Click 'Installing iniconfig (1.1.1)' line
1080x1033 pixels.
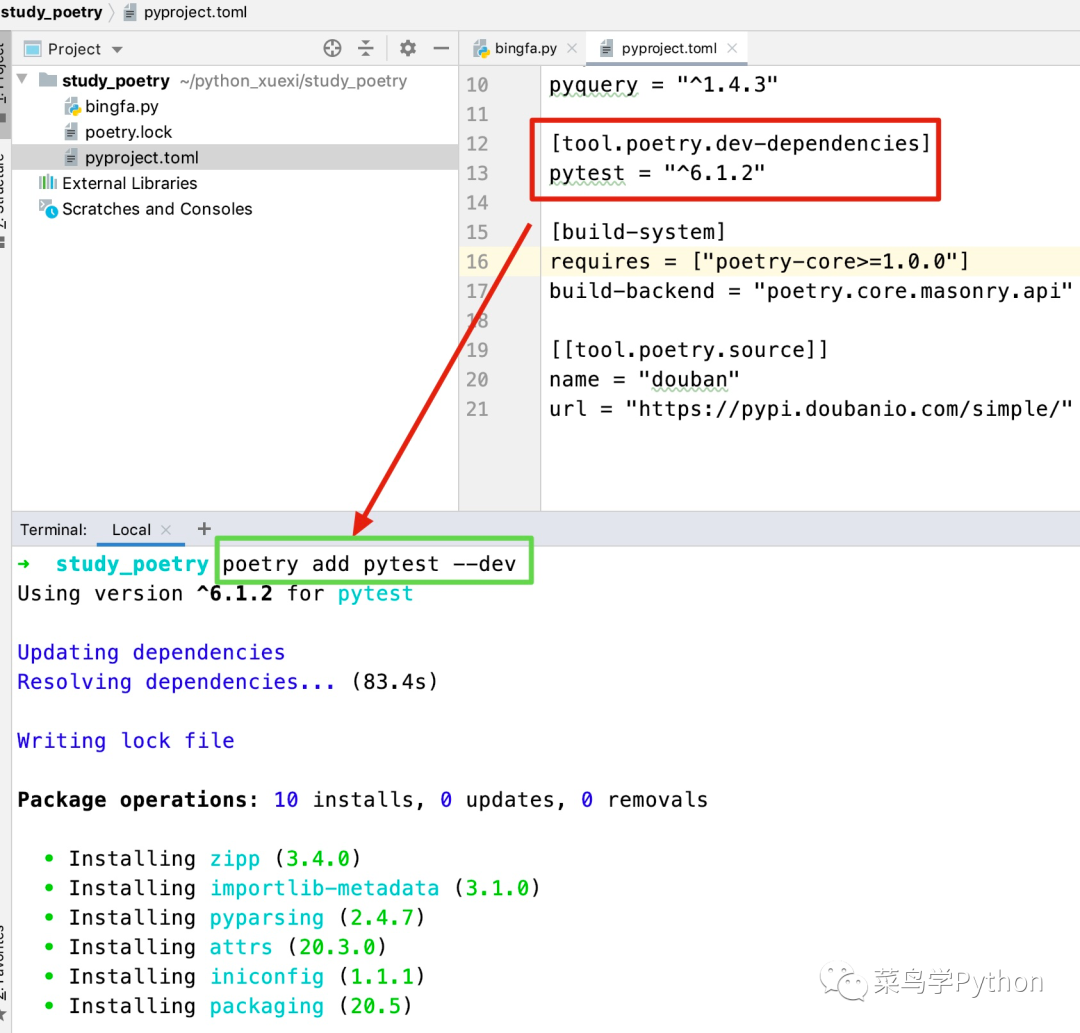tap(247, 977)
